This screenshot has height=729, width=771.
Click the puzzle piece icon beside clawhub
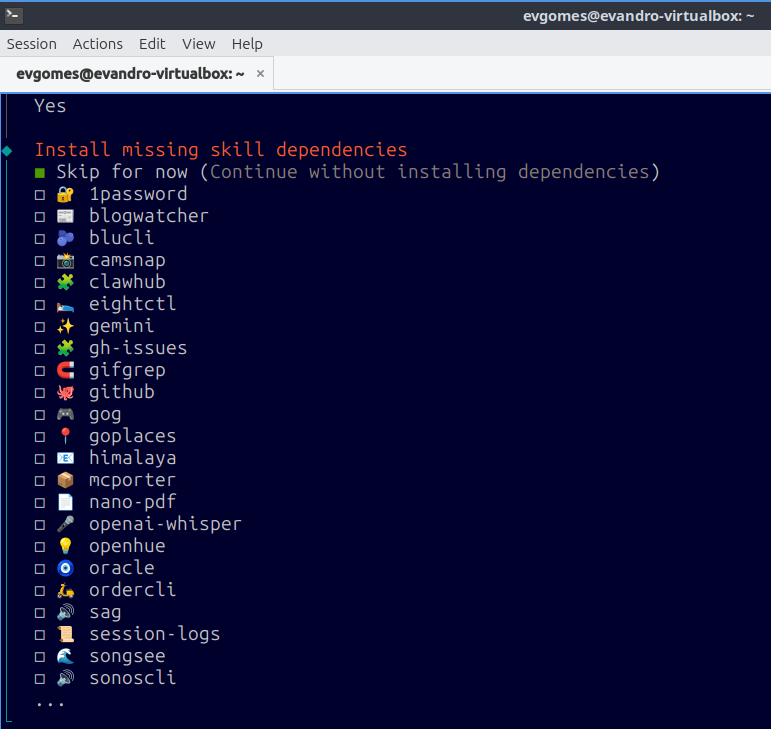click(65, 282)
